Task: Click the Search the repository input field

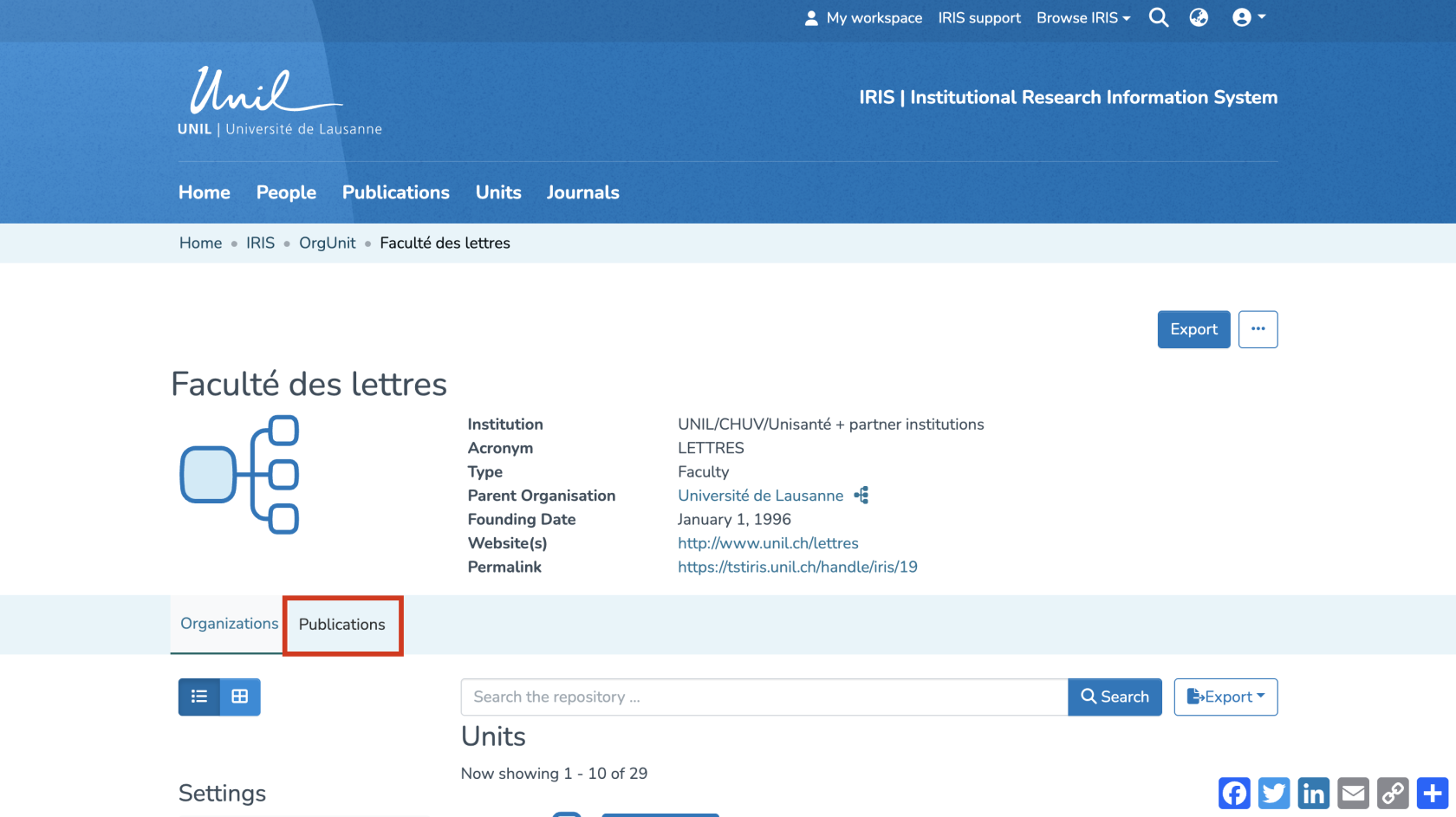Action: pos(764,697)
